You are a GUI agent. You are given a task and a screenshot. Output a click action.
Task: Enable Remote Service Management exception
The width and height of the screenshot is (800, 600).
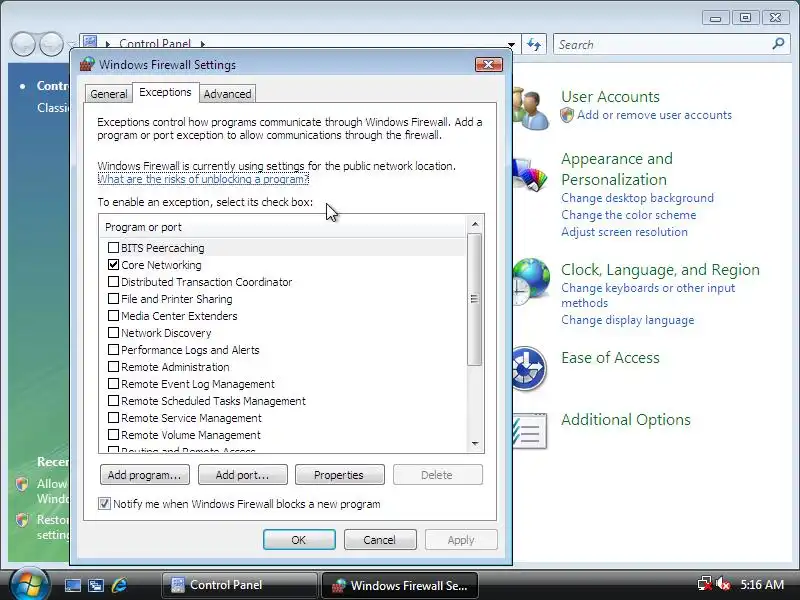pos(113,418)
